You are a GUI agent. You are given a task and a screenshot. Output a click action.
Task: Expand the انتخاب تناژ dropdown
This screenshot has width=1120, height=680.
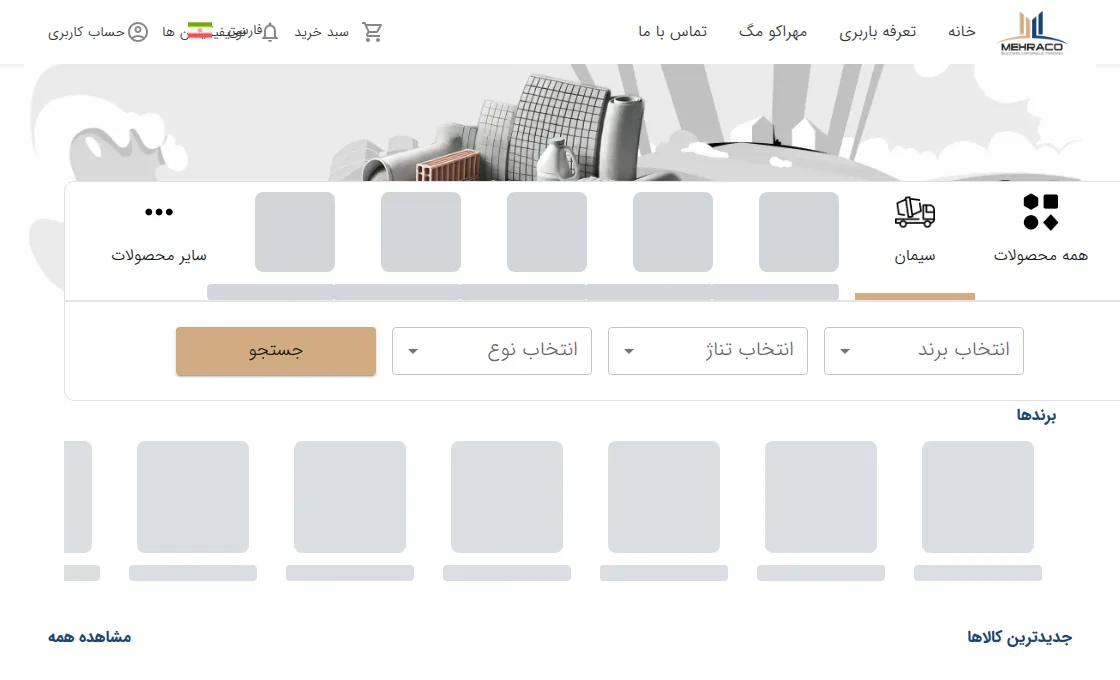[x=708, y=351]
